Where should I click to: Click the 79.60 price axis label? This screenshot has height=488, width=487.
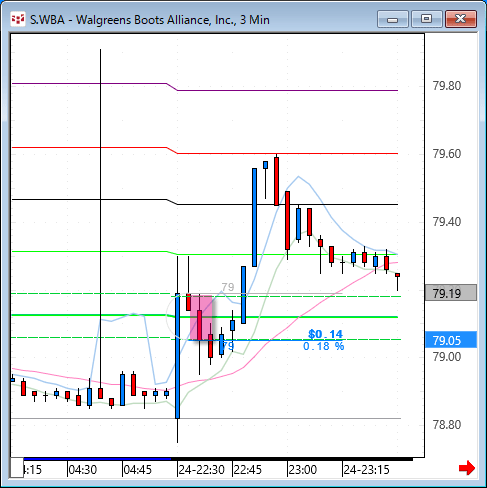coord(447,154)
